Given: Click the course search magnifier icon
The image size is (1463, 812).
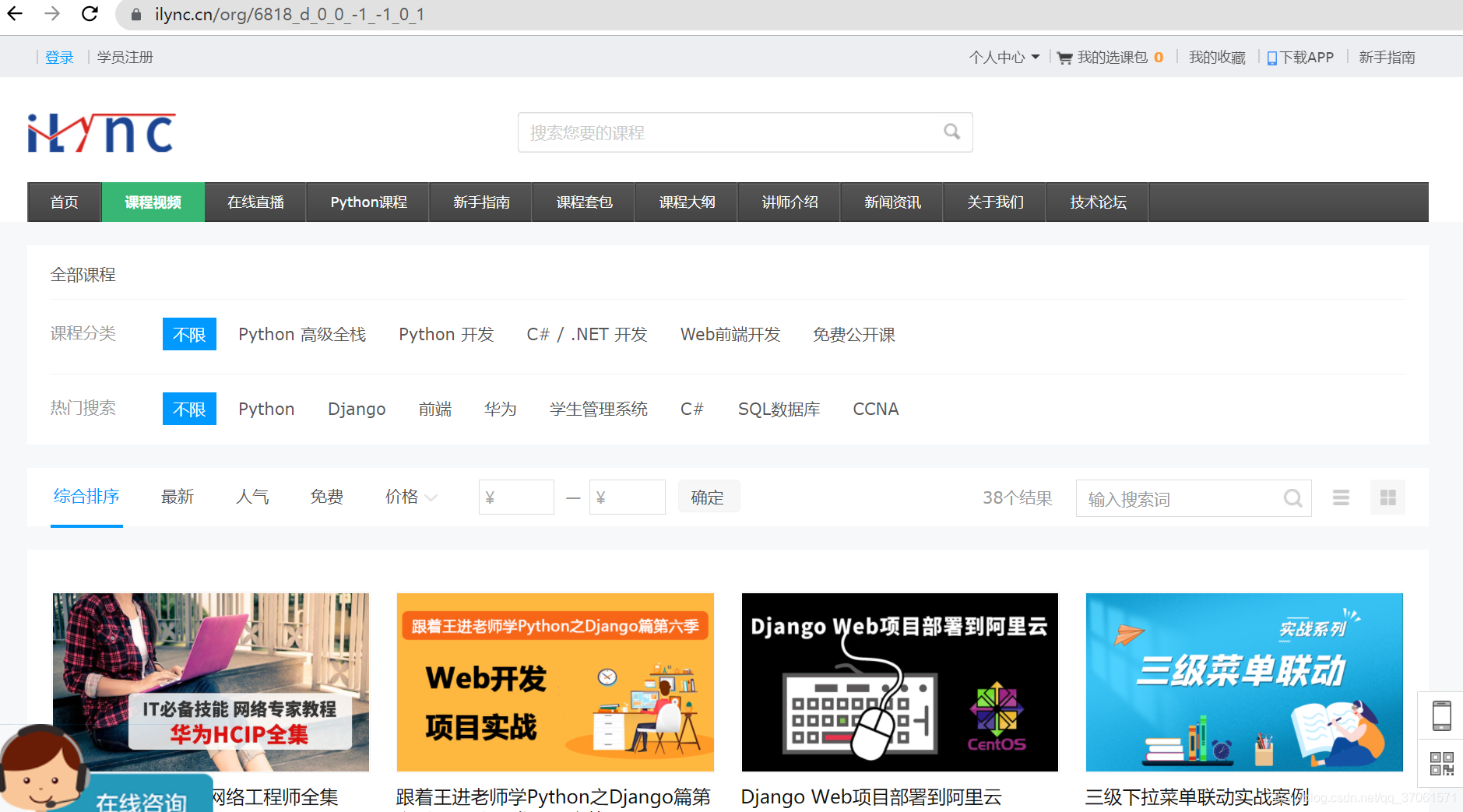Looking at the screenshot, I should [951, 132].
